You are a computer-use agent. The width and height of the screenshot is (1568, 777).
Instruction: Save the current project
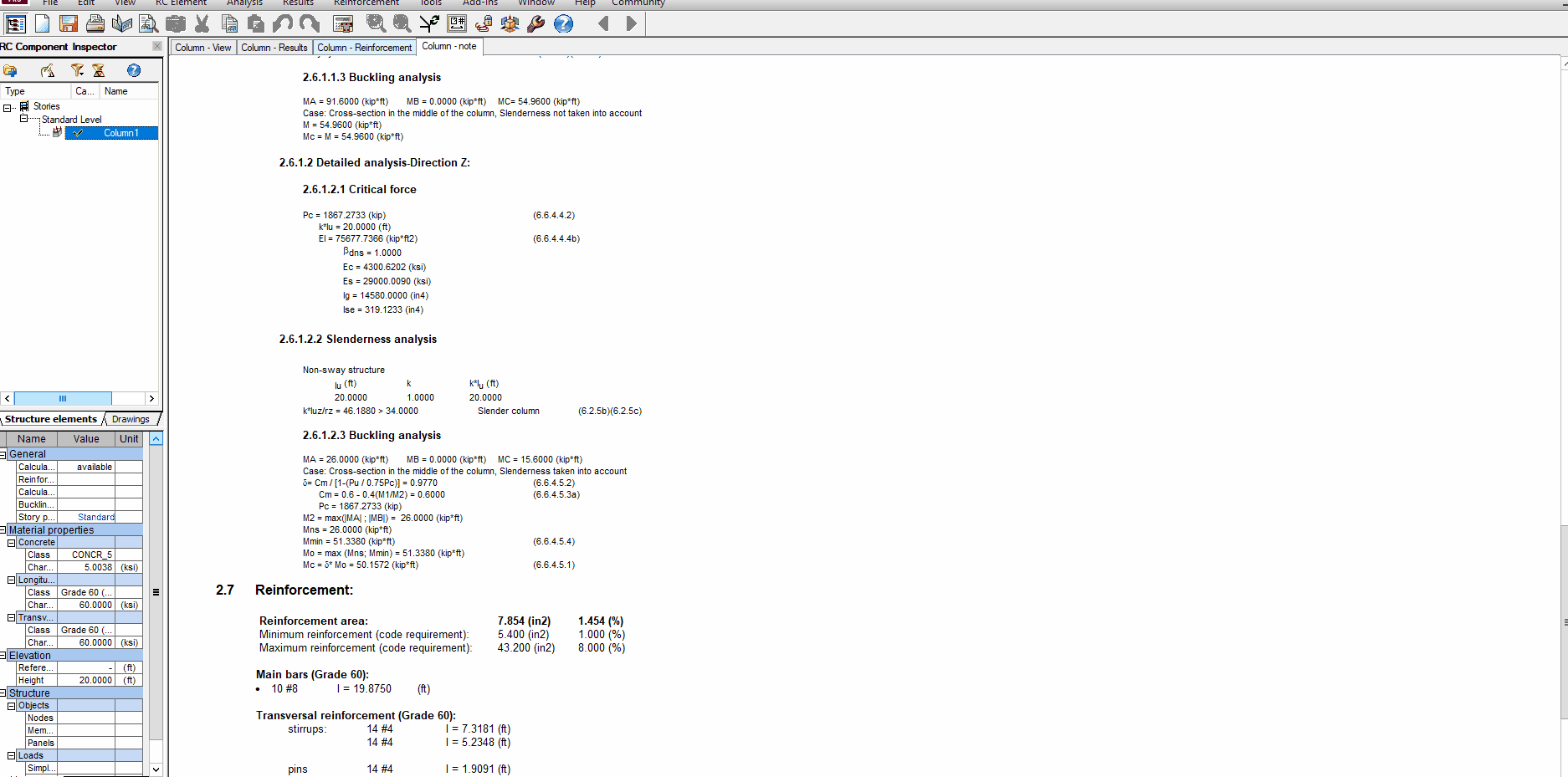point(69,23)
